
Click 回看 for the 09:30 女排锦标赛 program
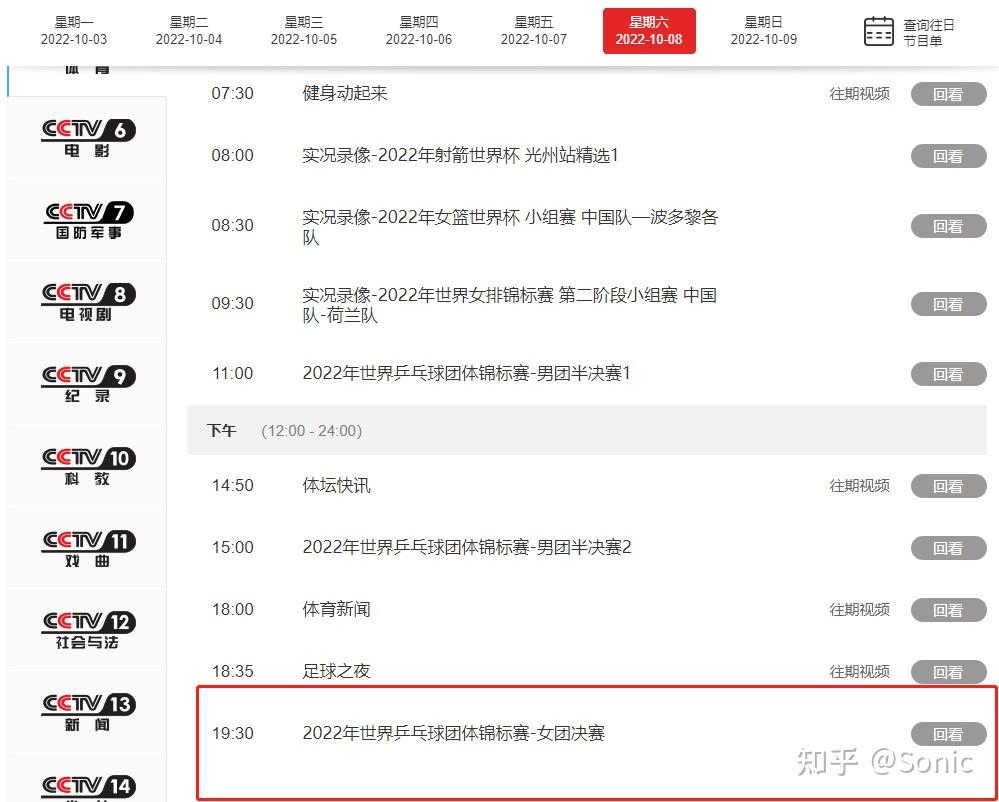tap(948, 304)
